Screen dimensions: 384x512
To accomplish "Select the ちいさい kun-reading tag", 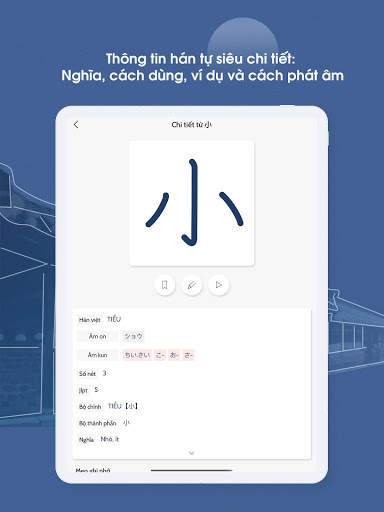I will (x=137, y=355).
